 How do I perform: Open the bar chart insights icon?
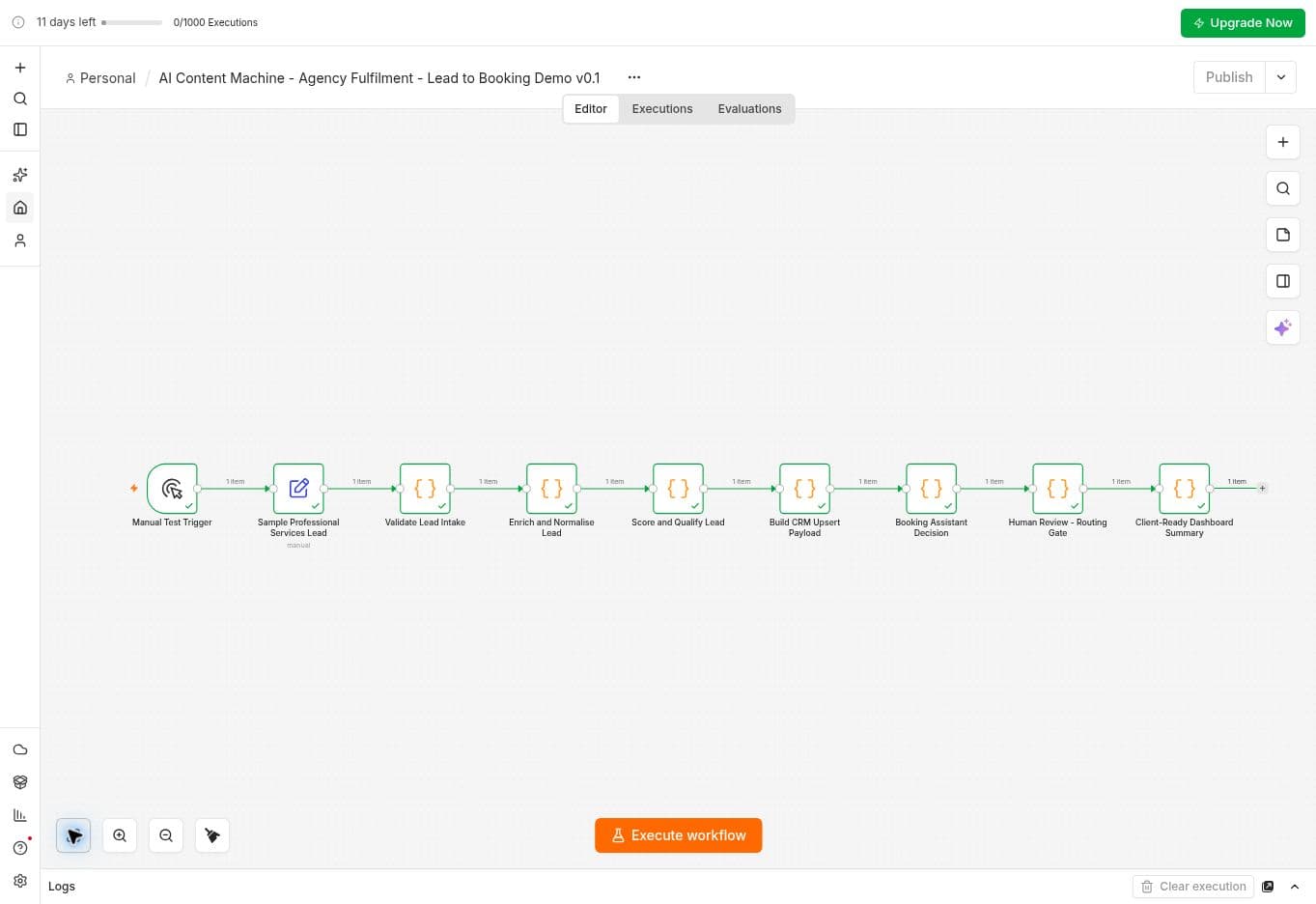pyautogui.click(x=20, y=815)
